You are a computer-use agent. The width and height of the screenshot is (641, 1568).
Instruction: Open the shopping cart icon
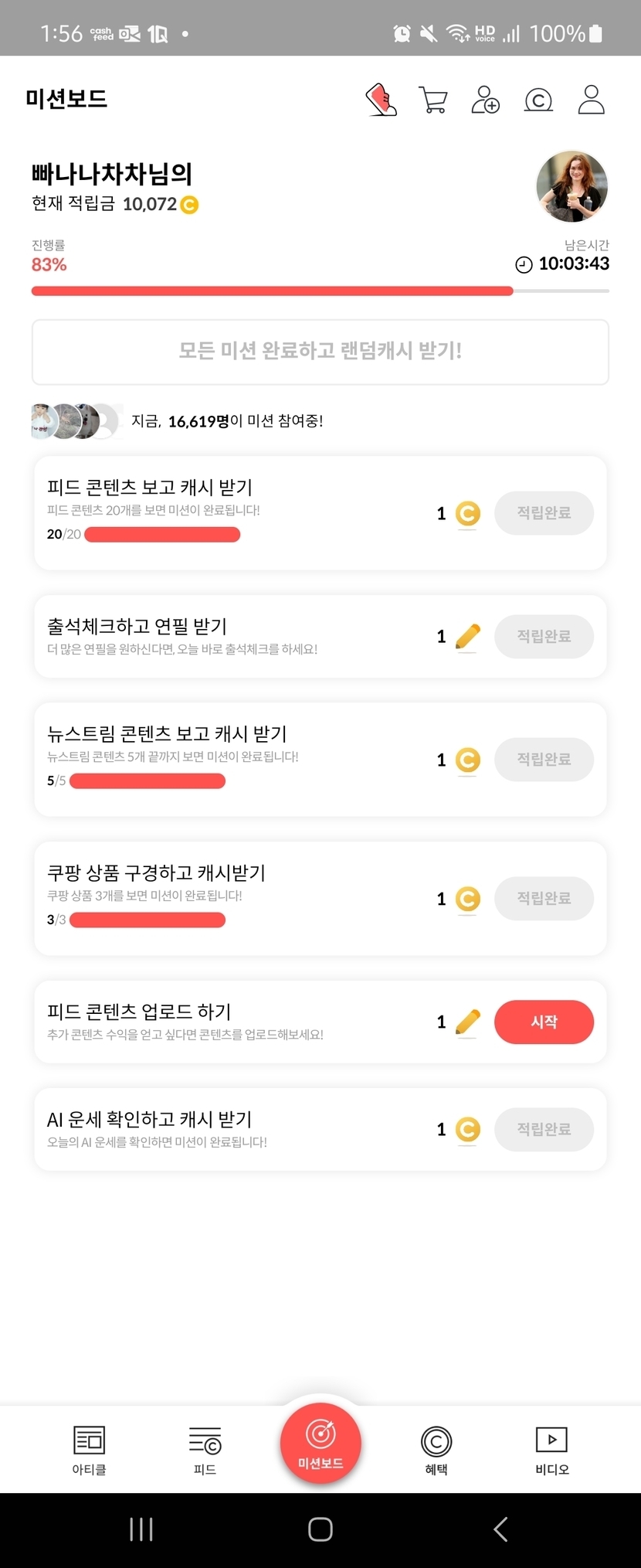tap(433, 100)
